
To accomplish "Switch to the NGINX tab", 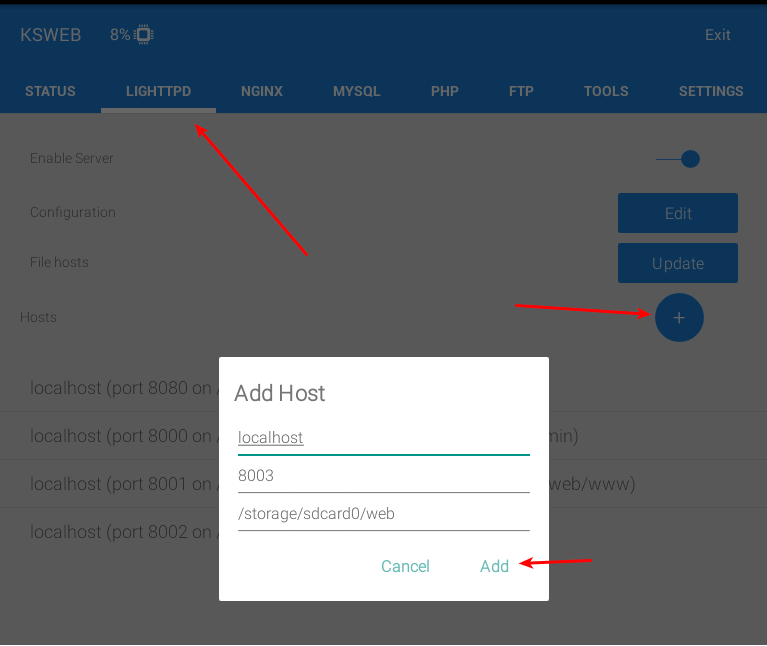I will (262, 91).
